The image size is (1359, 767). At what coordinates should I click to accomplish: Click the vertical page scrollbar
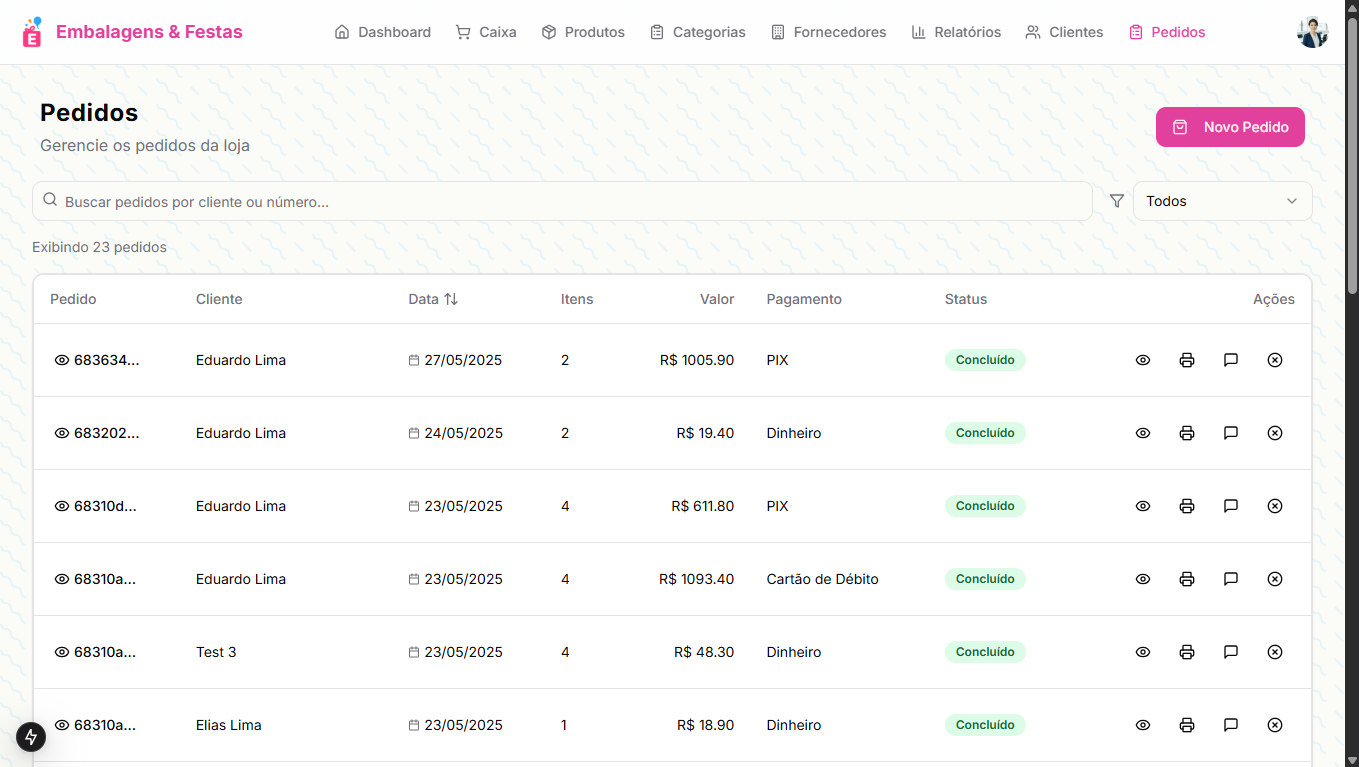click(x=1351, y=300)
